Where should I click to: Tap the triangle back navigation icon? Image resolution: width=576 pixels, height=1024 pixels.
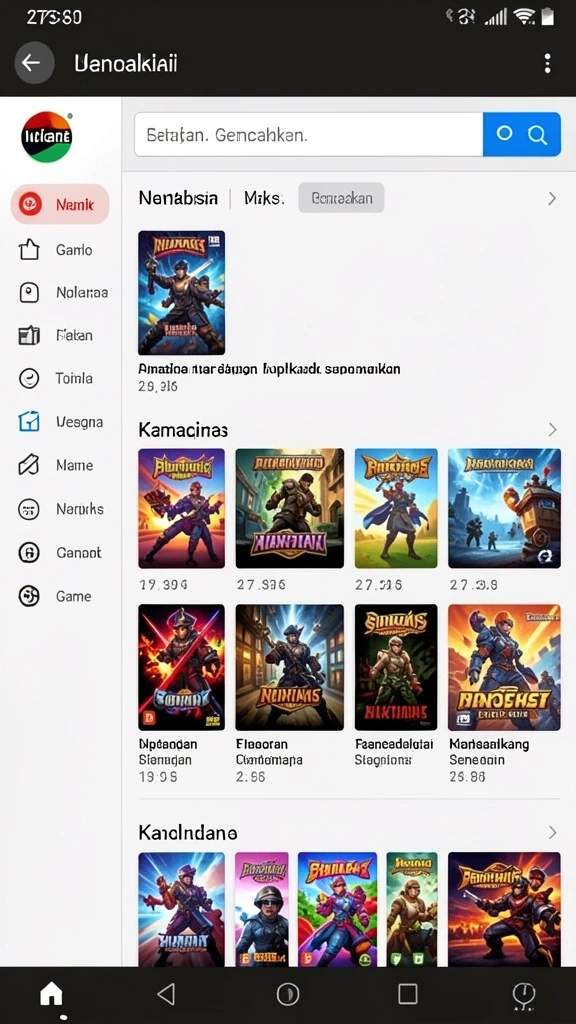coord(167,994)
